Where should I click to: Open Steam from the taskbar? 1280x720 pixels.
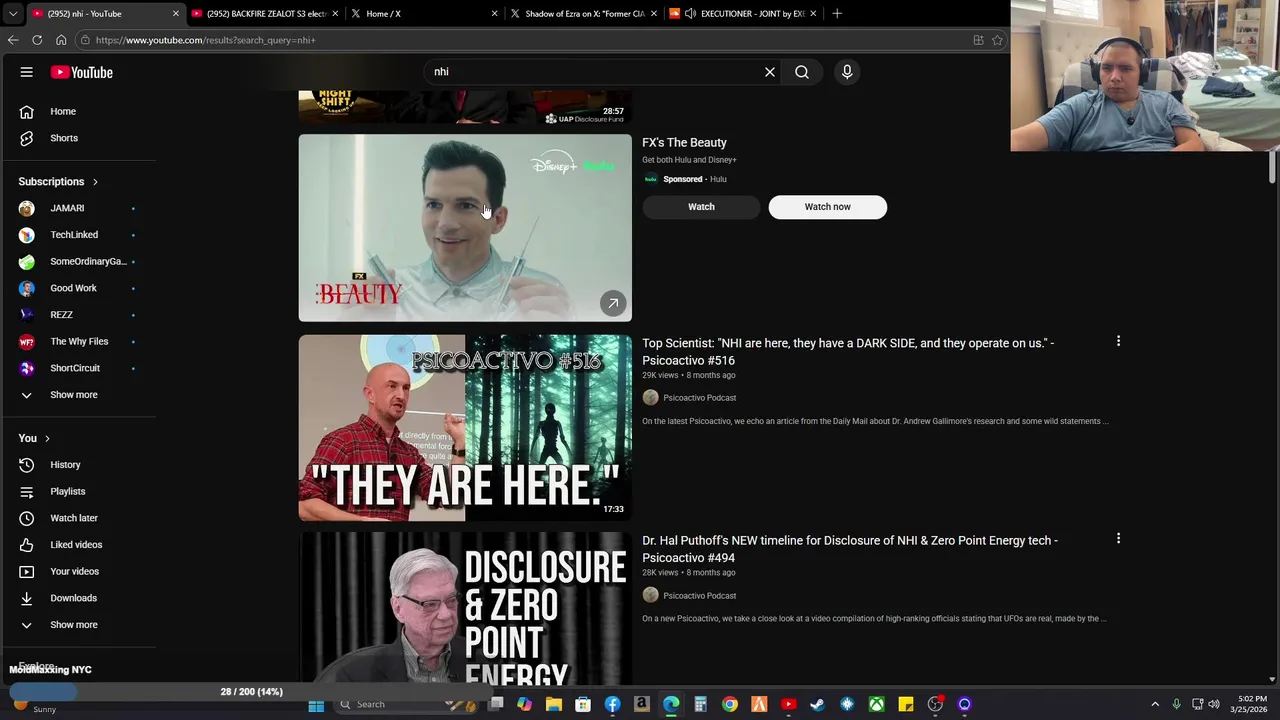818,705
